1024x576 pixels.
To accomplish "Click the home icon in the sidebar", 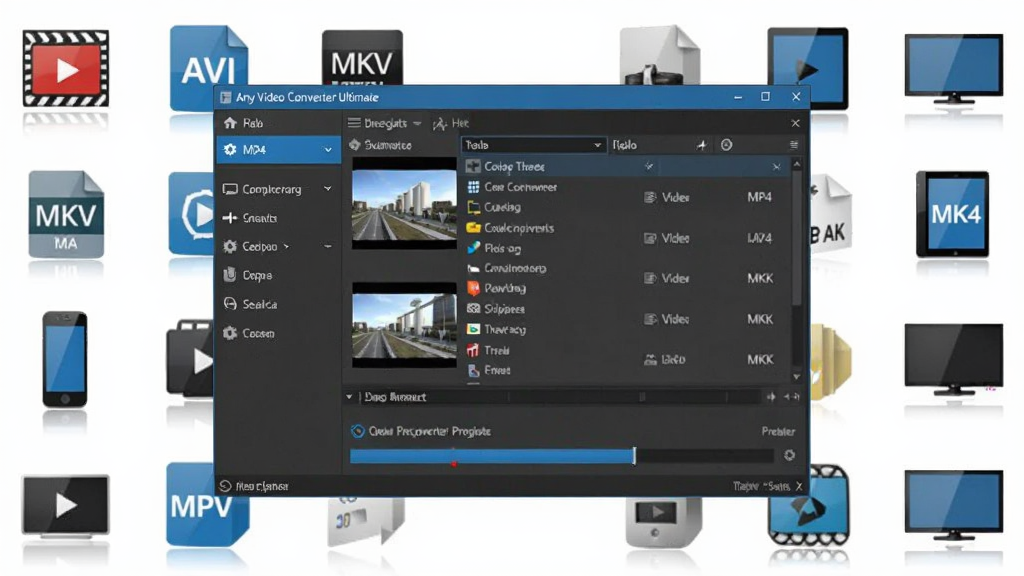I will coord(230,123).
